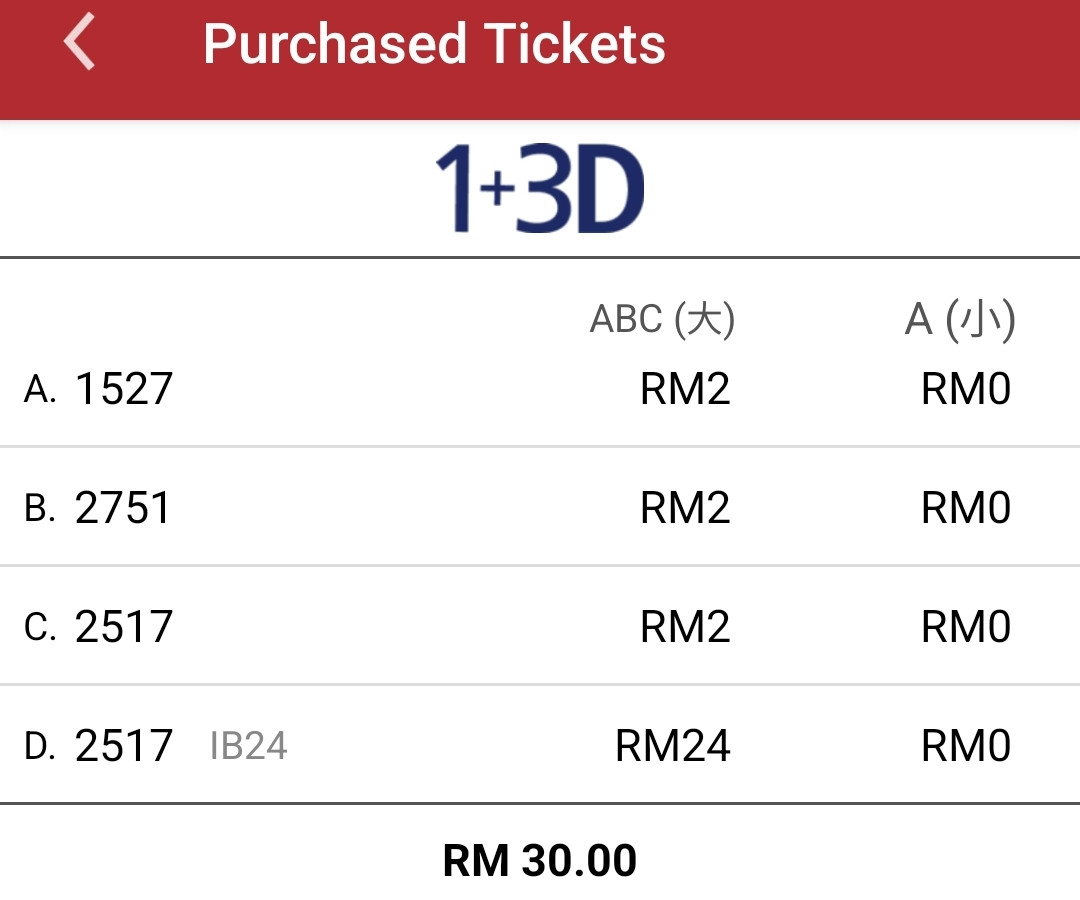
Task: Tap RM0 small bet in row C
Action: [x=966, y=627]
